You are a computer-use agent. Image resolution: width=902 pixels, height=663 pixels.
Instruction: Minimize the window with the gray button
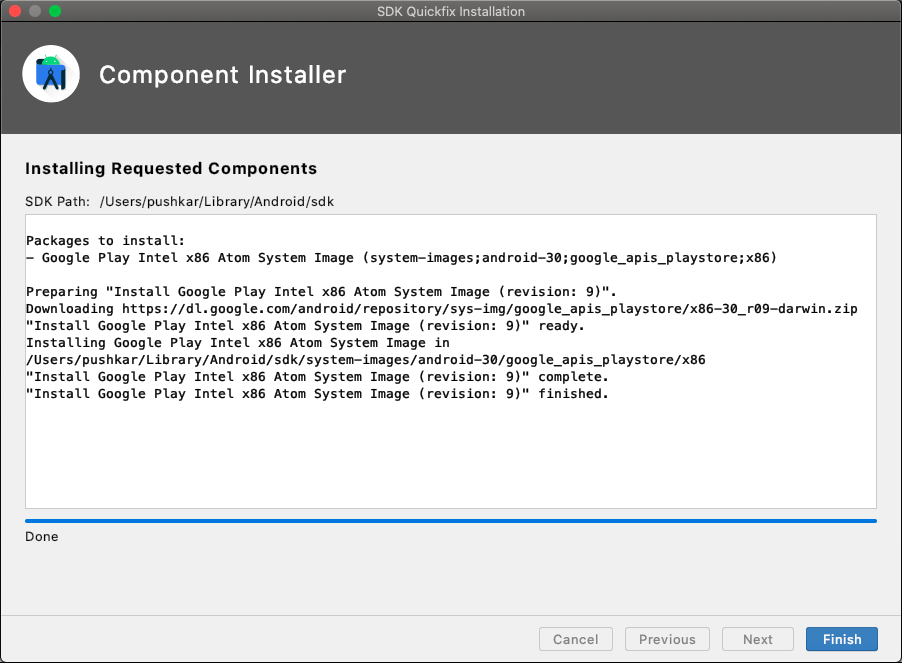(x=35, y=11)
